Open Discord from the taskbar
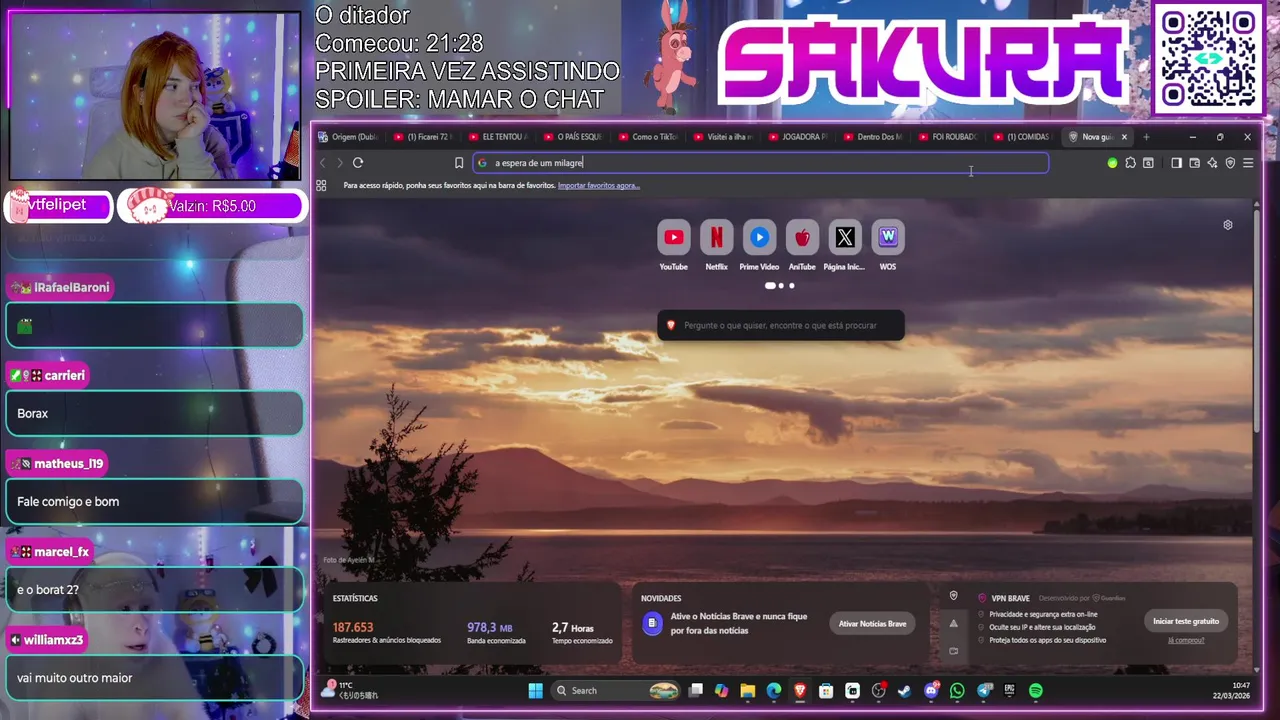 point(931,690)
